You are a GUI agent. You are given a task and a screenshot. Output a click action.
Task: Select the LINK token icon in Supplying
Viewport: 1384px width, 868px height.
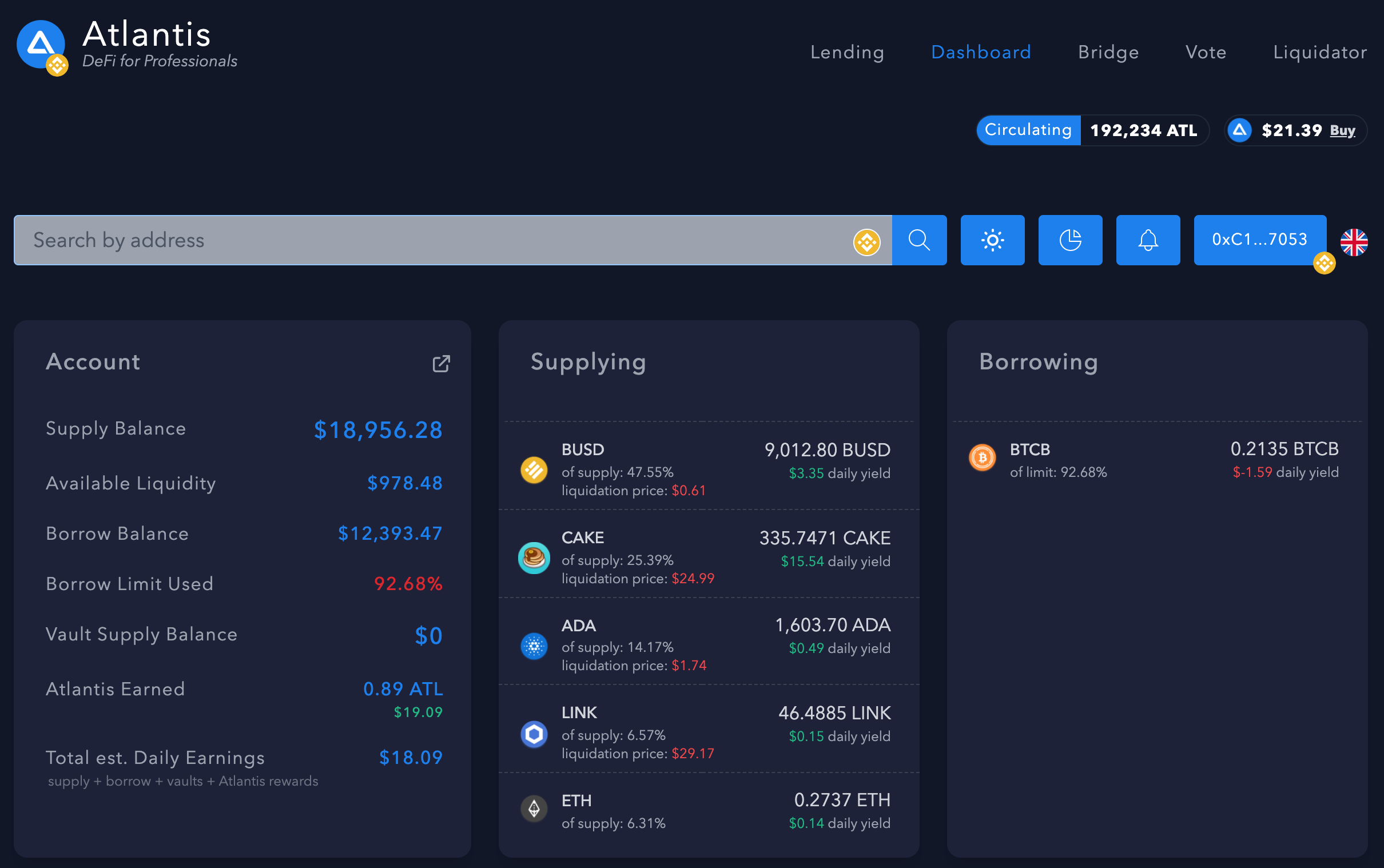click(534, 733)
